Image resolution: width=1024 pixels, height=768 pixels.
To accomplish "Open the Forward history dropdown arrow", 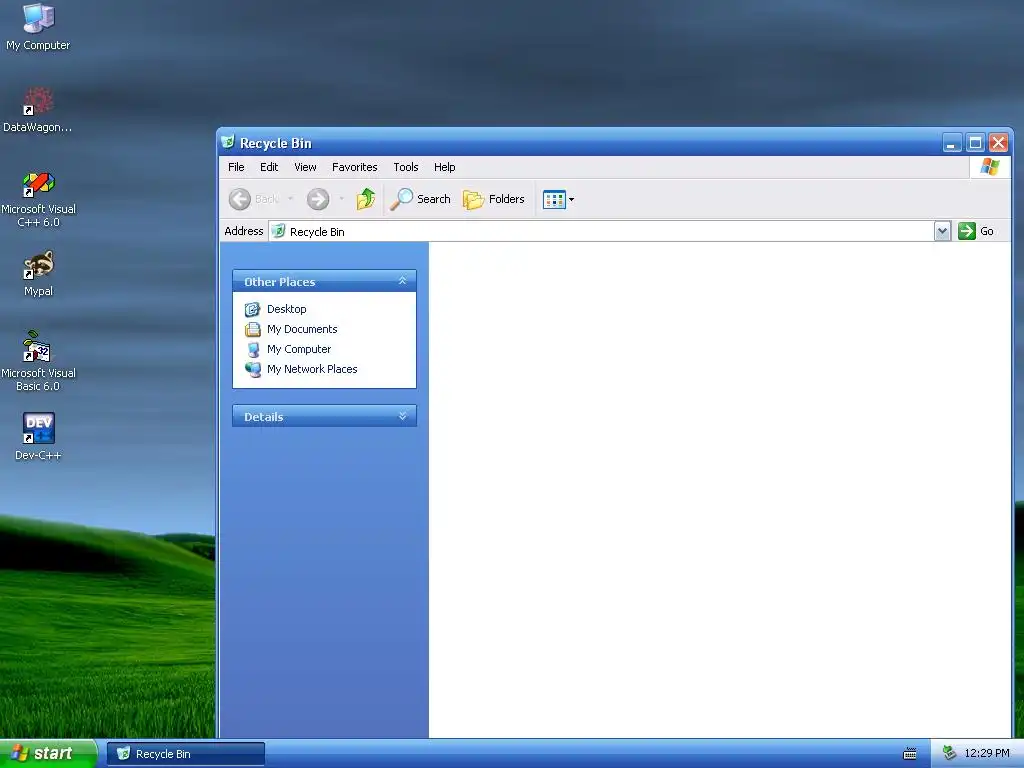I will tap(342, 199).
